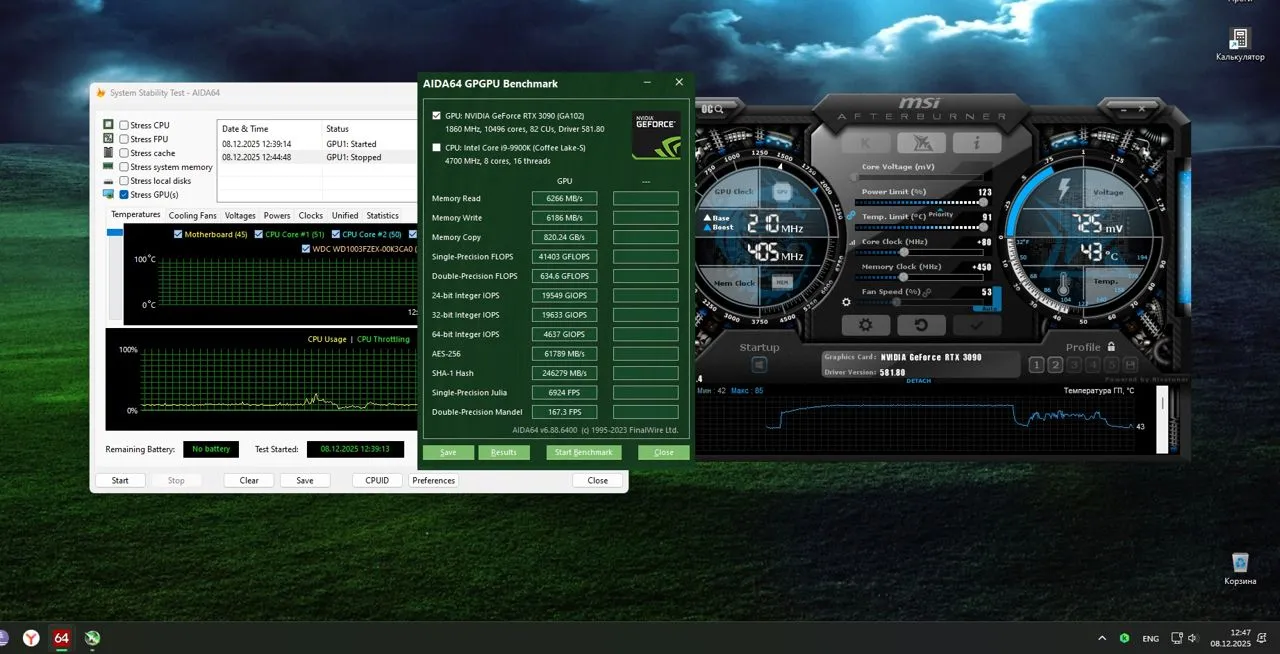The width and height of the screenshot is (1280, 654).
Task: Open Afterburner OC Scanner magnifier icon
Action: pyautogui.click(x=719, y=109)
